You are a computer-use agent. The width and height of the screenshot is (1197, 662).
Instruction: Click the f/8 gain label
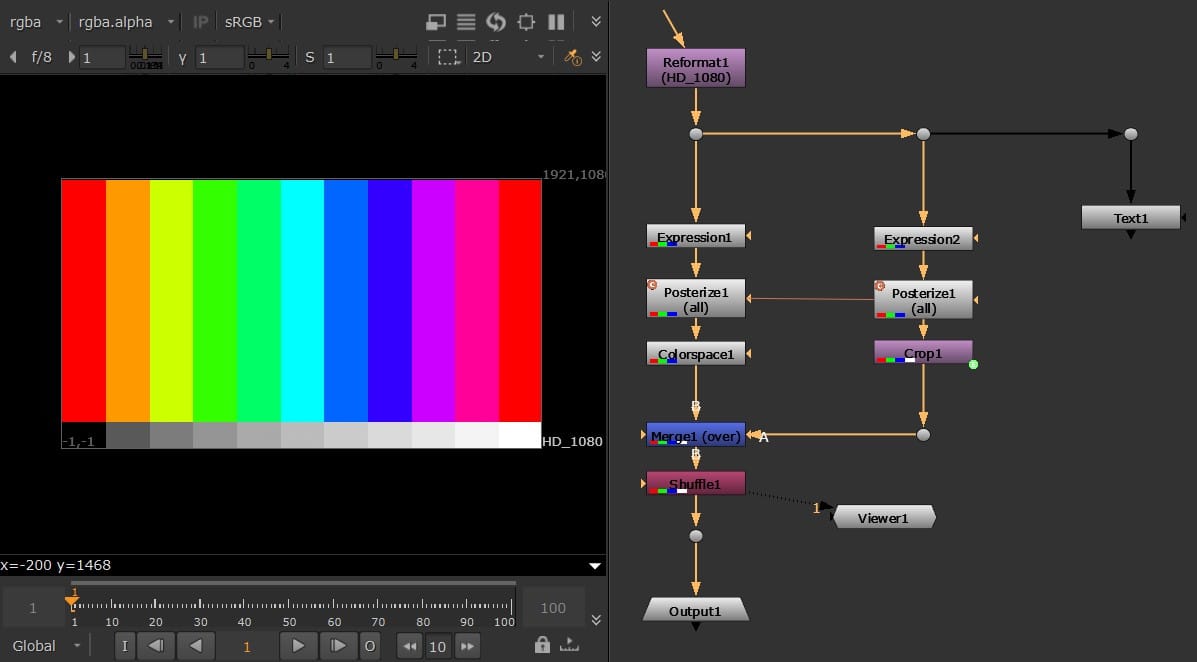[x=41, y=57]
